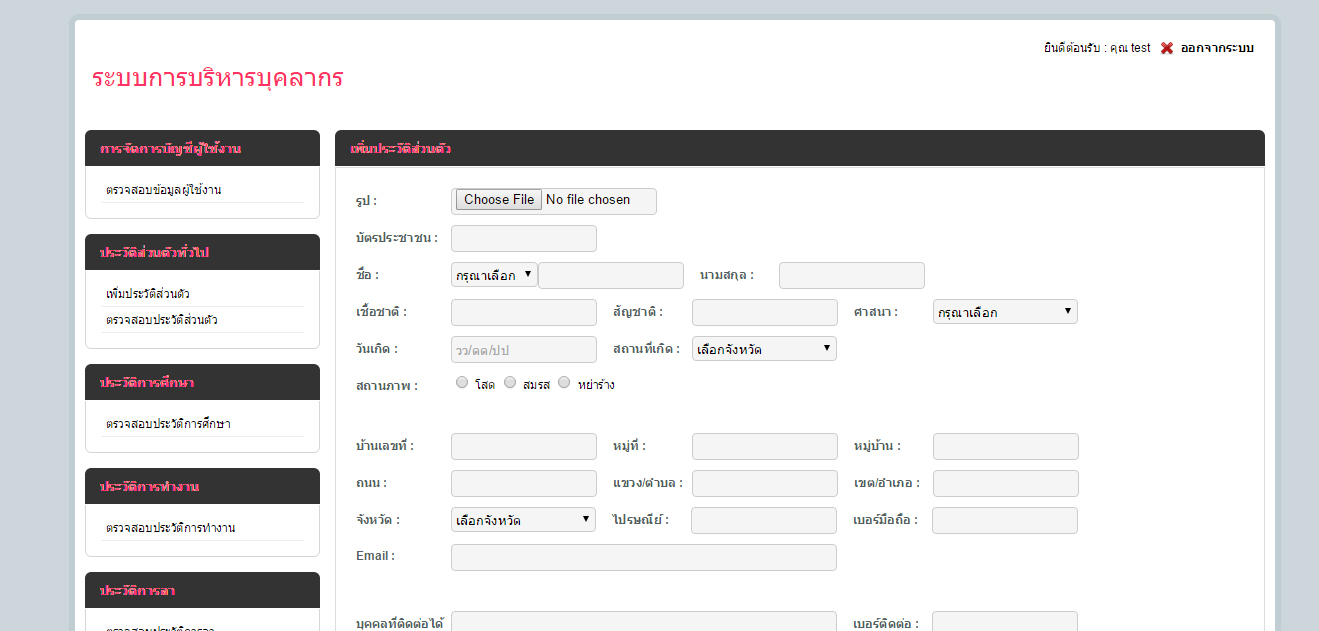
Task: Click the การจัดการบัญชีผู้ใช้งาน sidebar heading
Action: coord(202,148)
